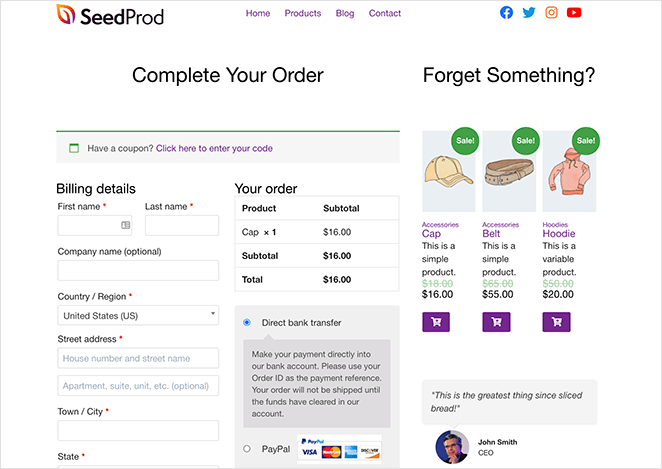Open the YouTube social icon

click(574, 13)
